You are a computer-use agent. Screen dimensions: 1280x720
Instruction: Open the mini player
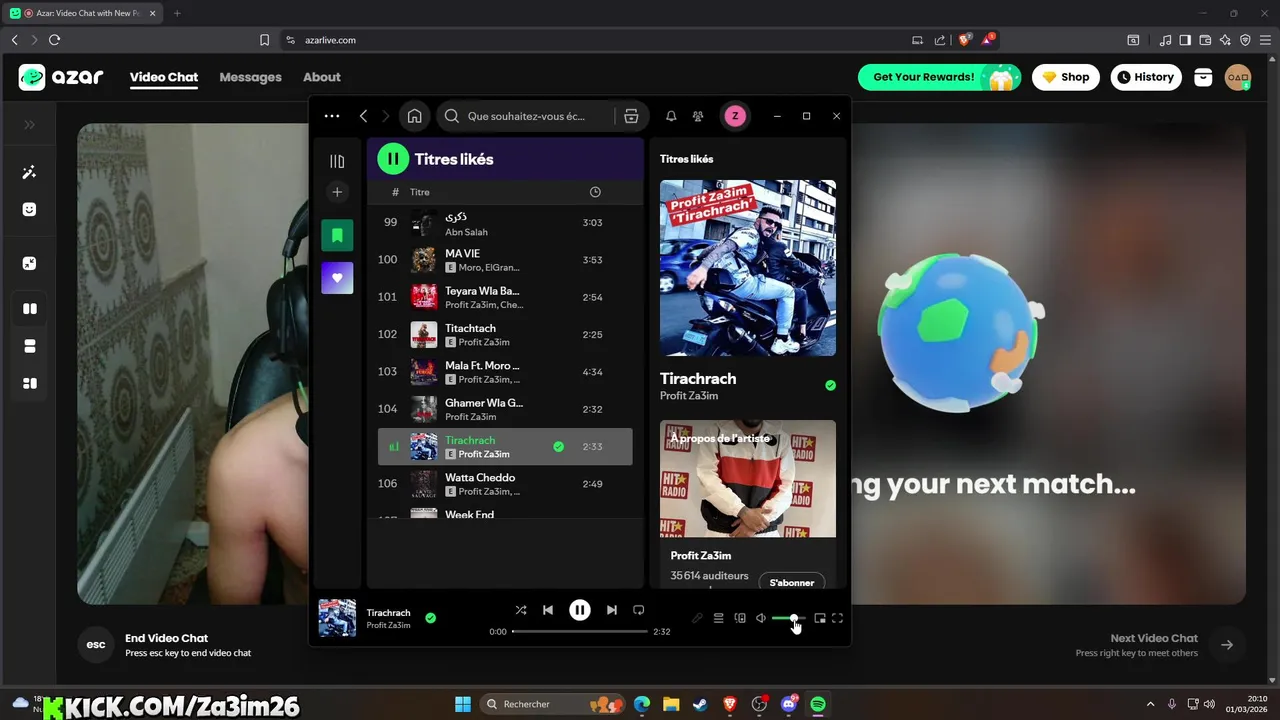click(820, 618)
